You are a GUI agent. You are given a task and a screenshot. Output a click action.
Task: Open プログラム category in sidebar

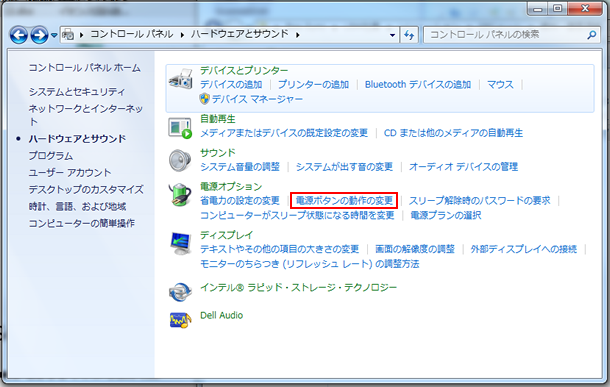click(51, 156)
